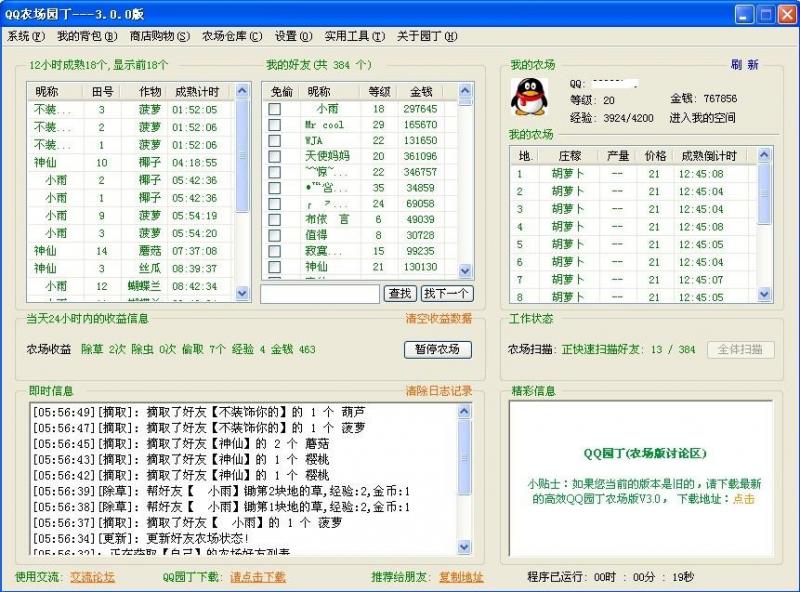Click scroll-up arrow of ripening crops list
The height and width of the screenshot is (592, 800).
pyautogui.click(x=242, y=91)
